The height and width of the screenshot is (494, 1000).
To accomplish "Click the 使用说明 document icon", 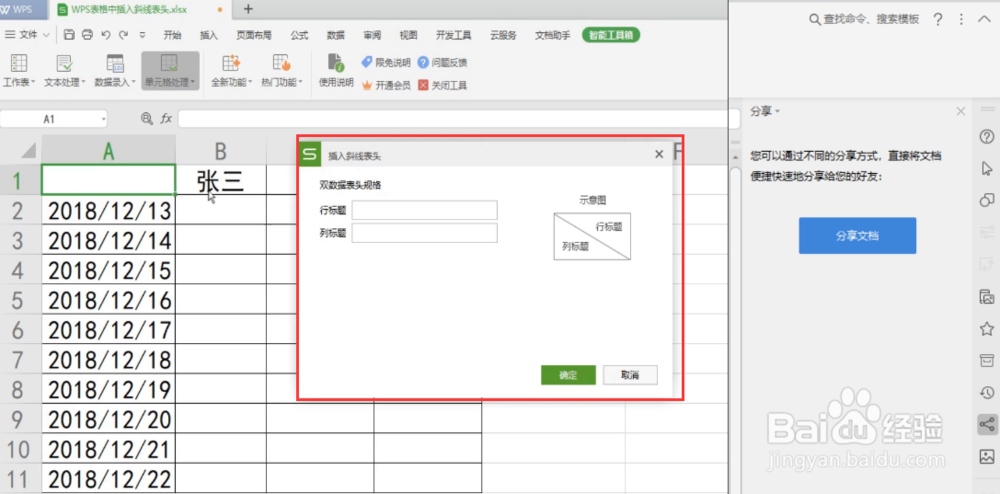I will 336,62.
